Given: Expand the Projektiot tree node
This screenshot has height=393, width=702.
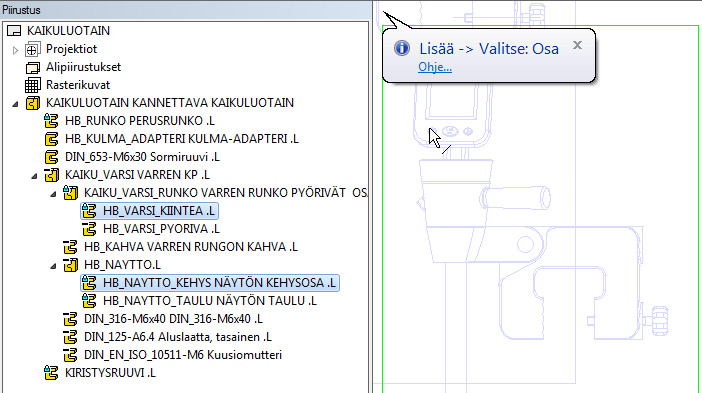Looking at the screenshot, I should tap(15, 50).
